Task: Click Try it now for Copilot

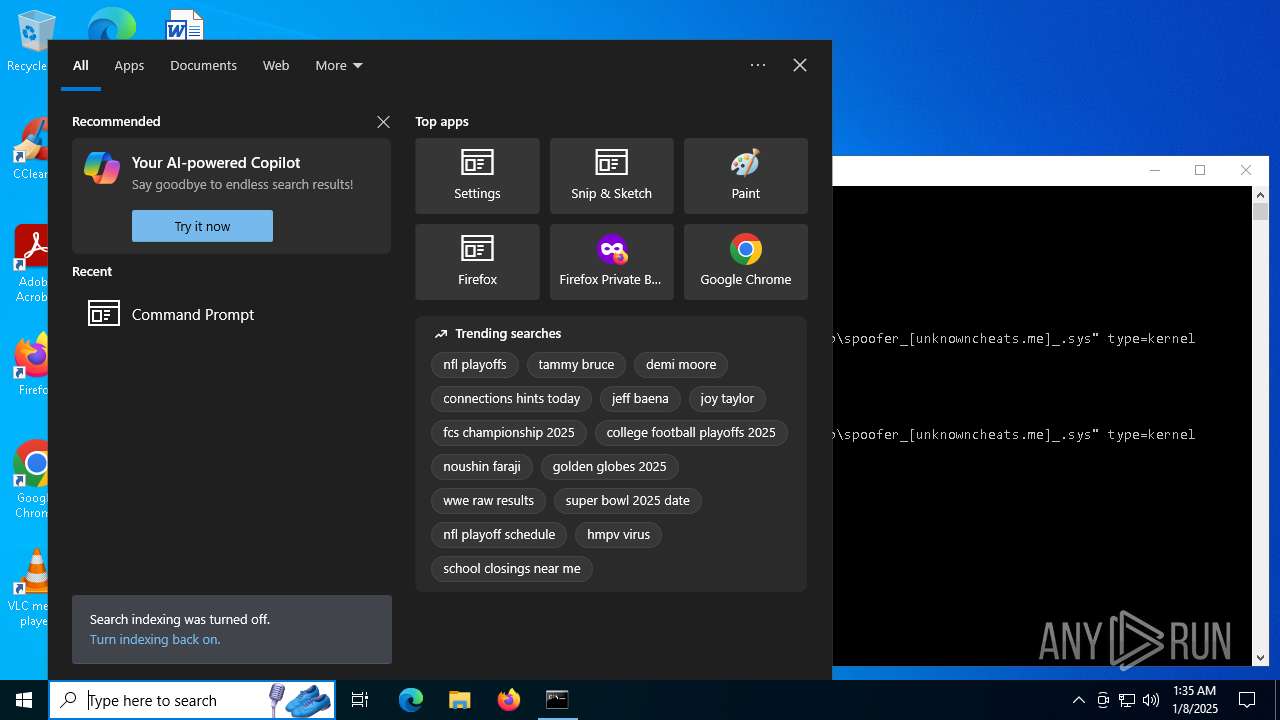Action: (202, 226)
